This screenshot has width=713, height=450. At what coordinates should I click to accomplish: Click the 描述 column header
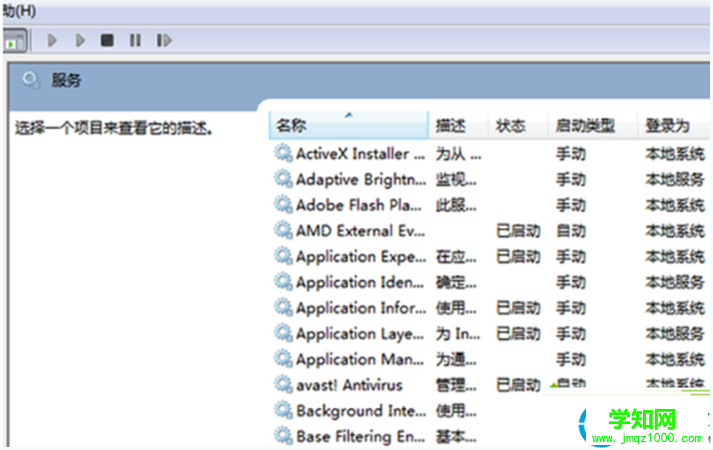click(451, 126)
